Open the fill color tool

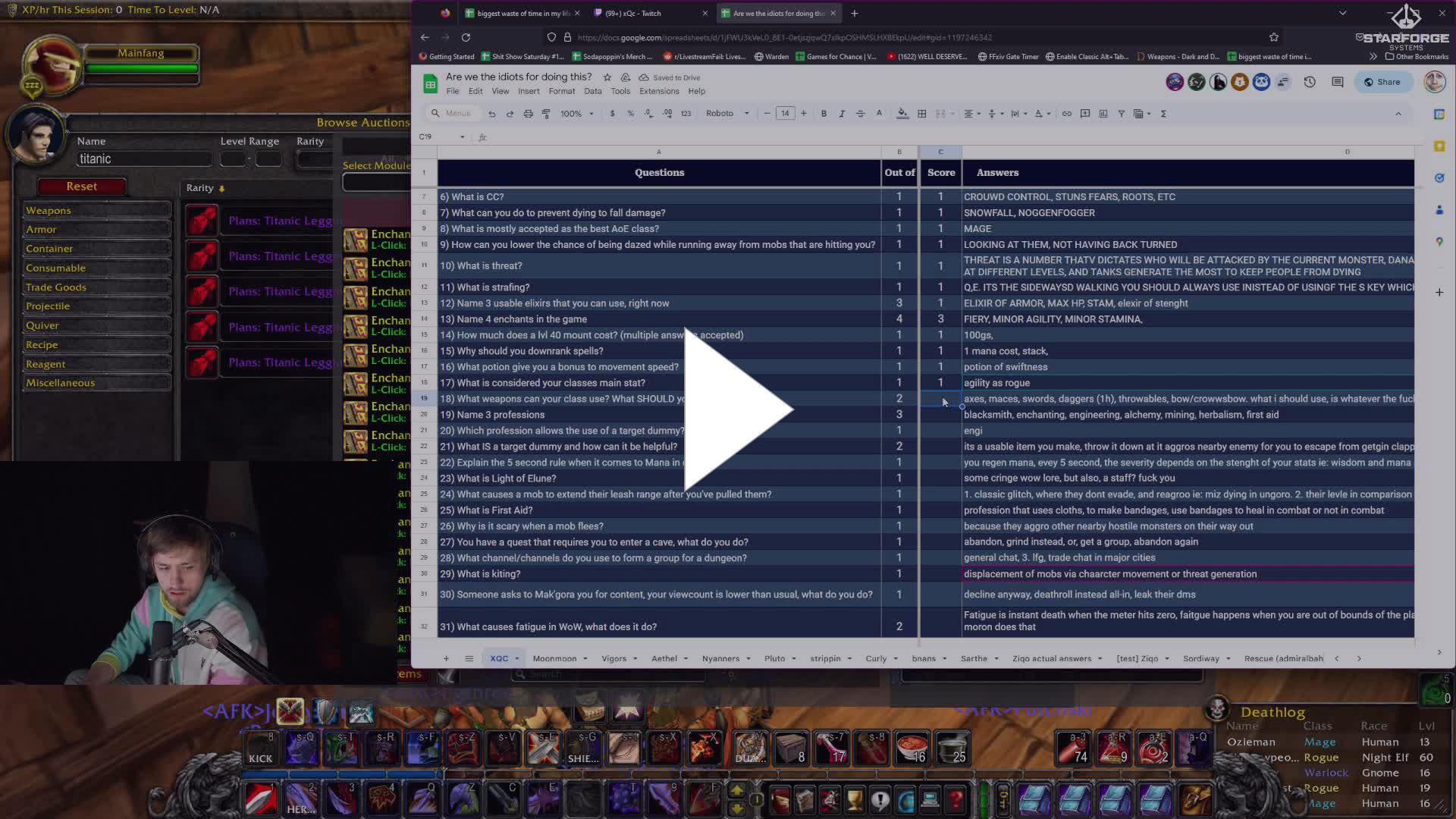point(902,113)
